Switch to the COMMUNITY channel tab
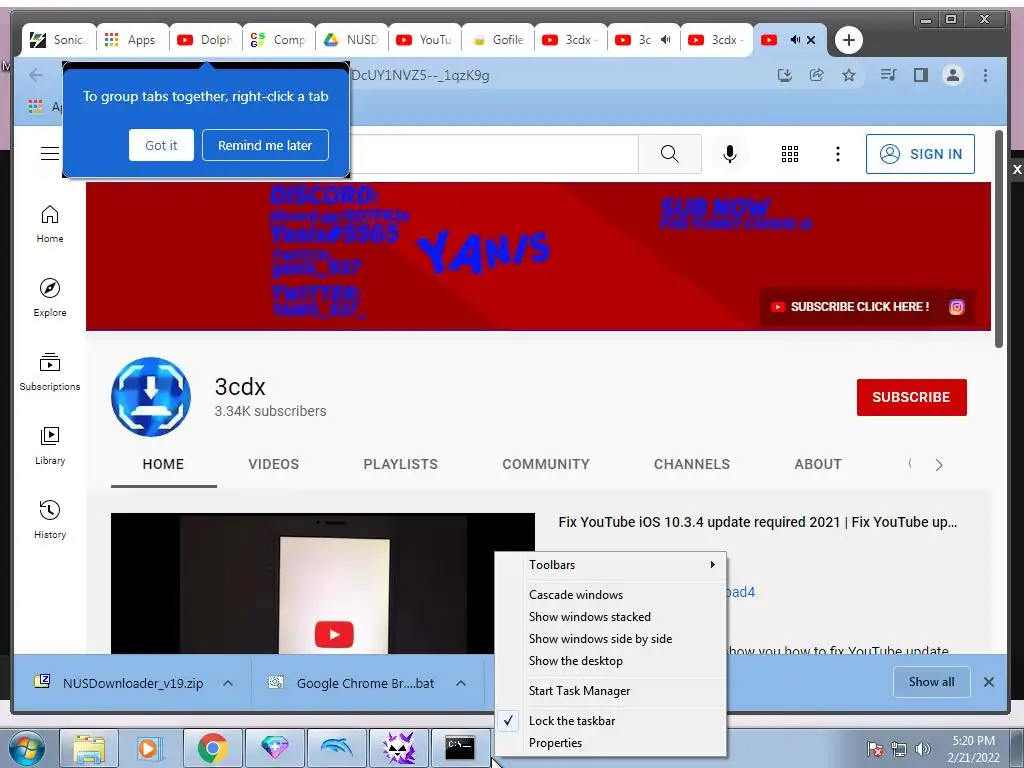The width and height of the screenshot is (1024, 768). [546, 464]
